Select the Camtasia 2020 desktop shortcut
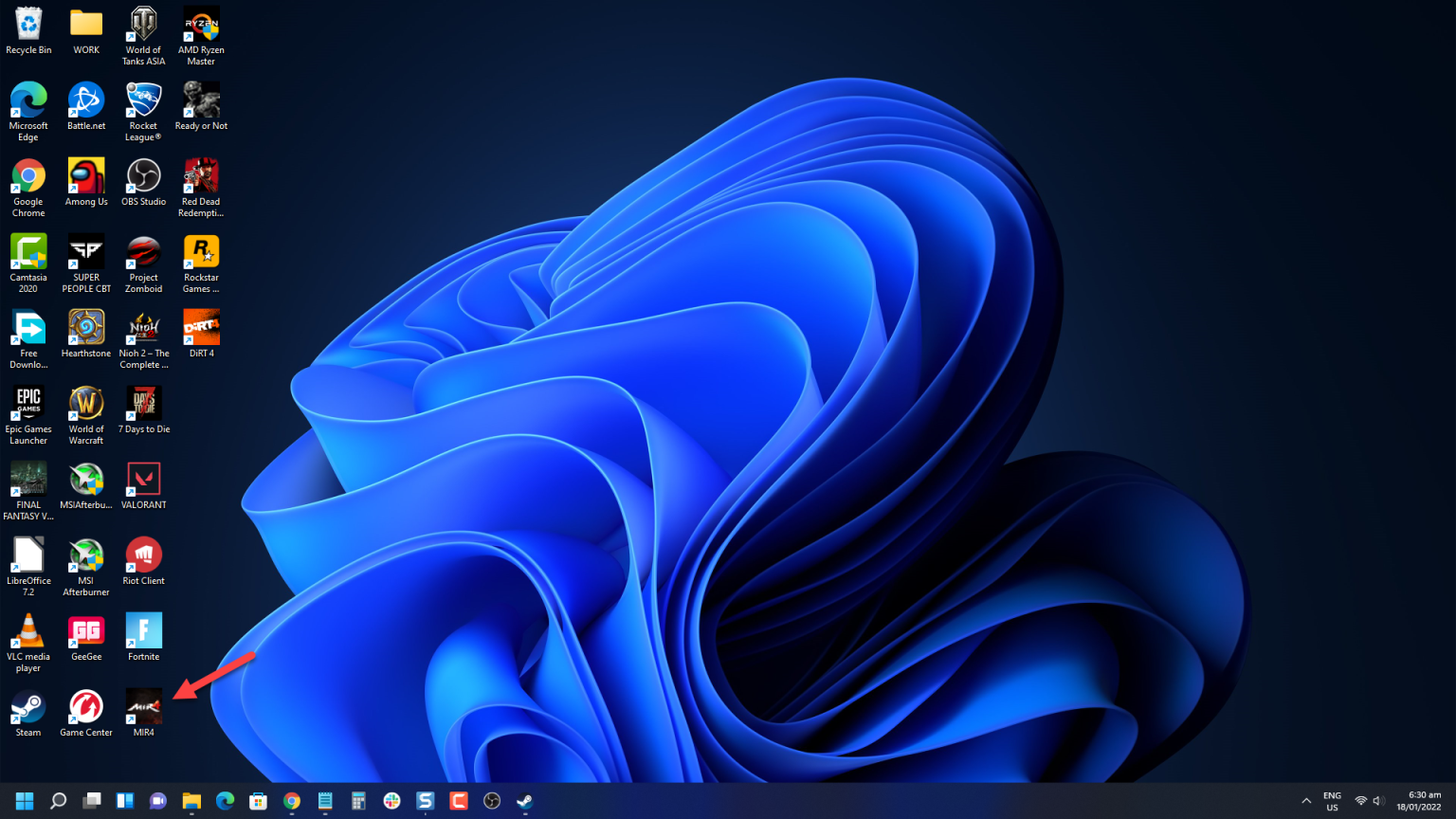Image resolution: width=1456 pixels, height=819 pixels. coord(28,264)
